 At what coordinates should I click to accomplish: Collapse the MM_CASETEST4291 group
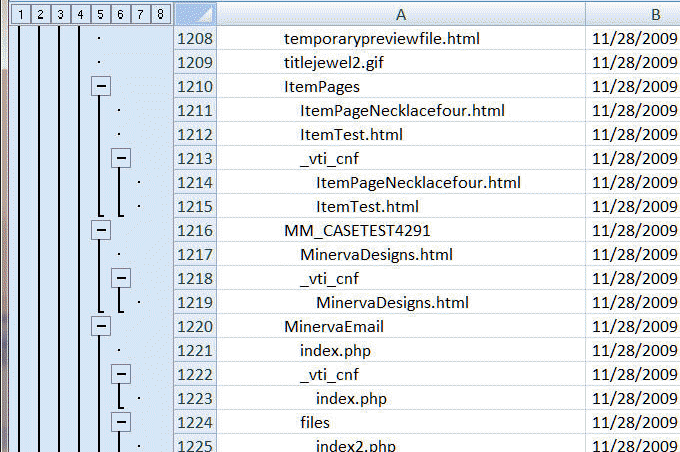[100, 230]
